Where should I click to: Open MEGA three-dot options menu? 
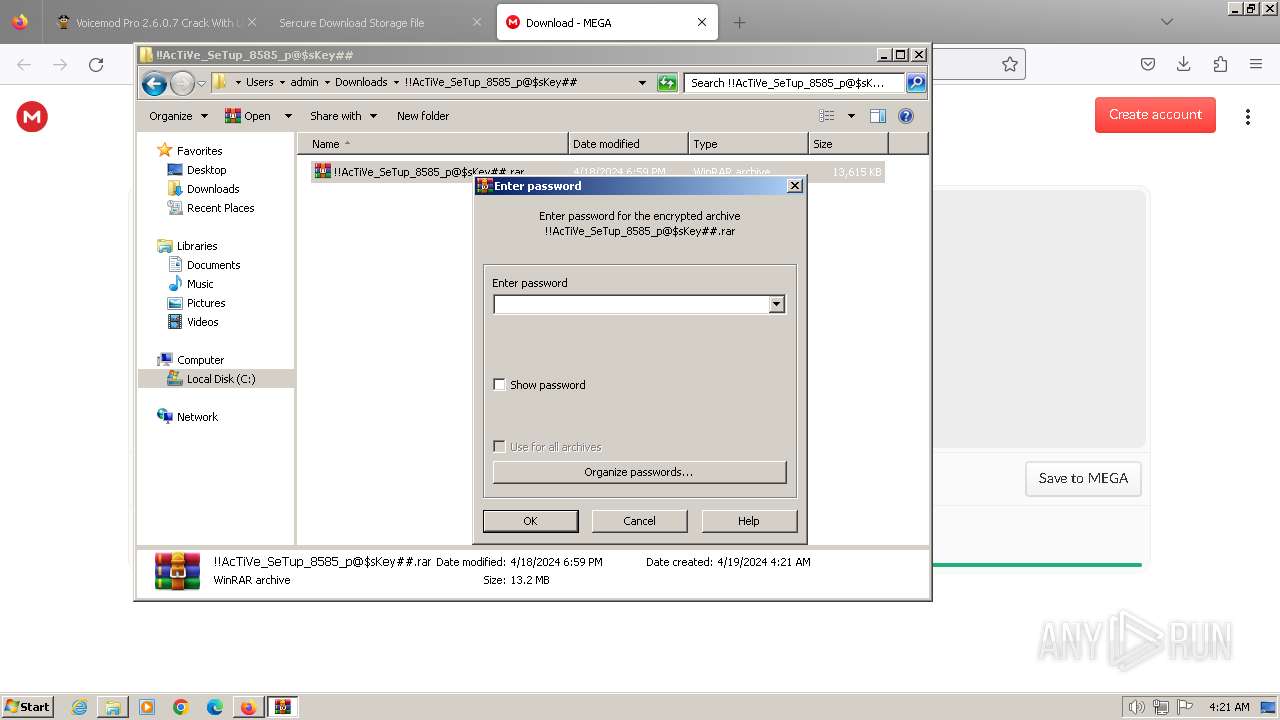[1247, 117]
